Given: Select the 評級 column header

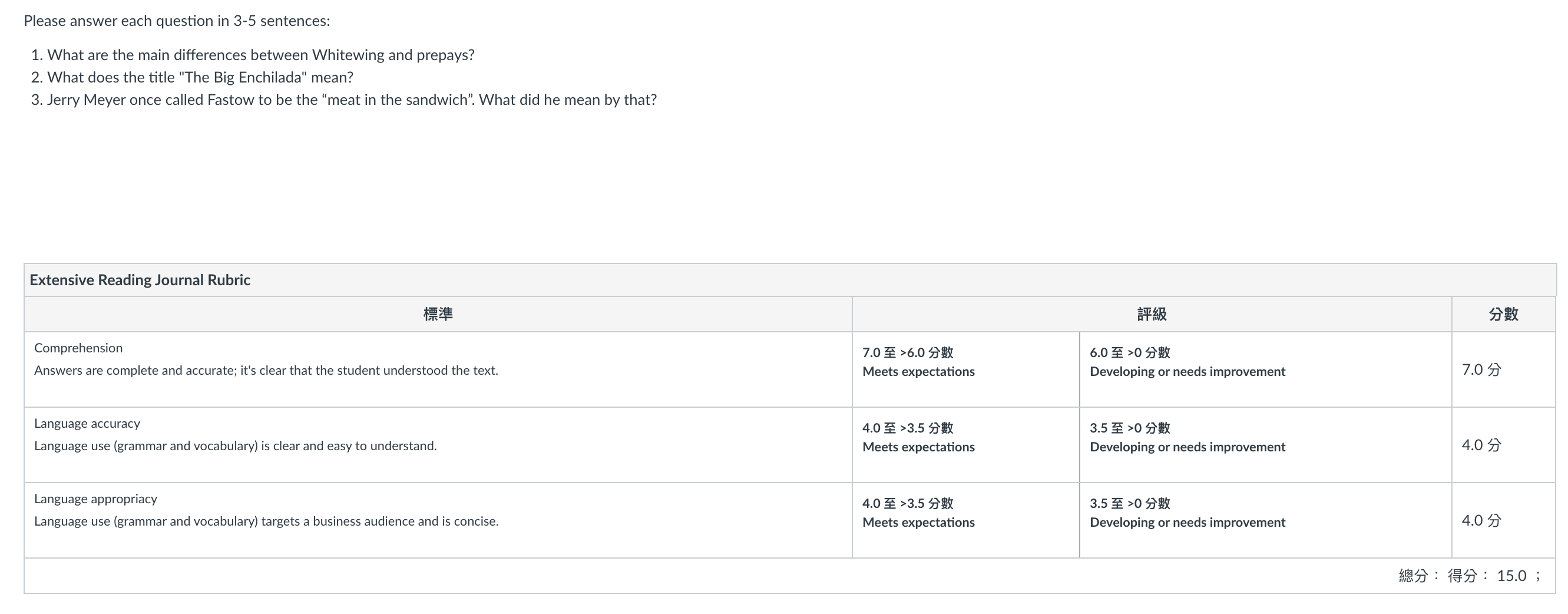Looking at the screenshot, I should click(x=1152, y=314).
